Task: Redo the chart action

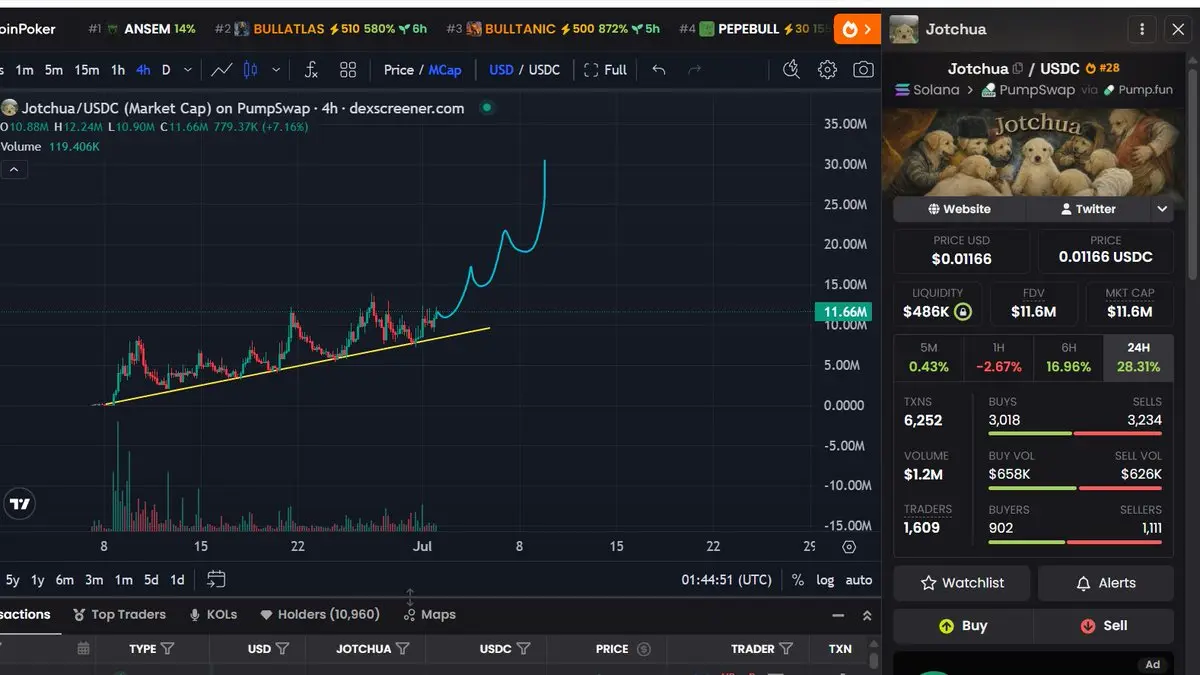Action: (x=695, y=70)
